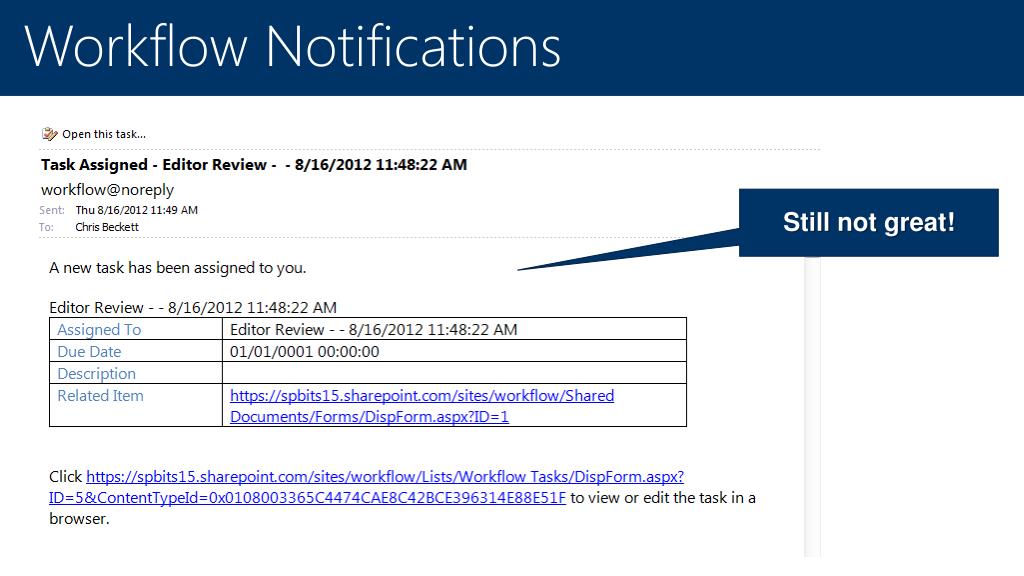Open the Related Item DispForm.aspx?ID=1 link
The width and height of the screenshot is (1024, 576).
tap(422, 406)
